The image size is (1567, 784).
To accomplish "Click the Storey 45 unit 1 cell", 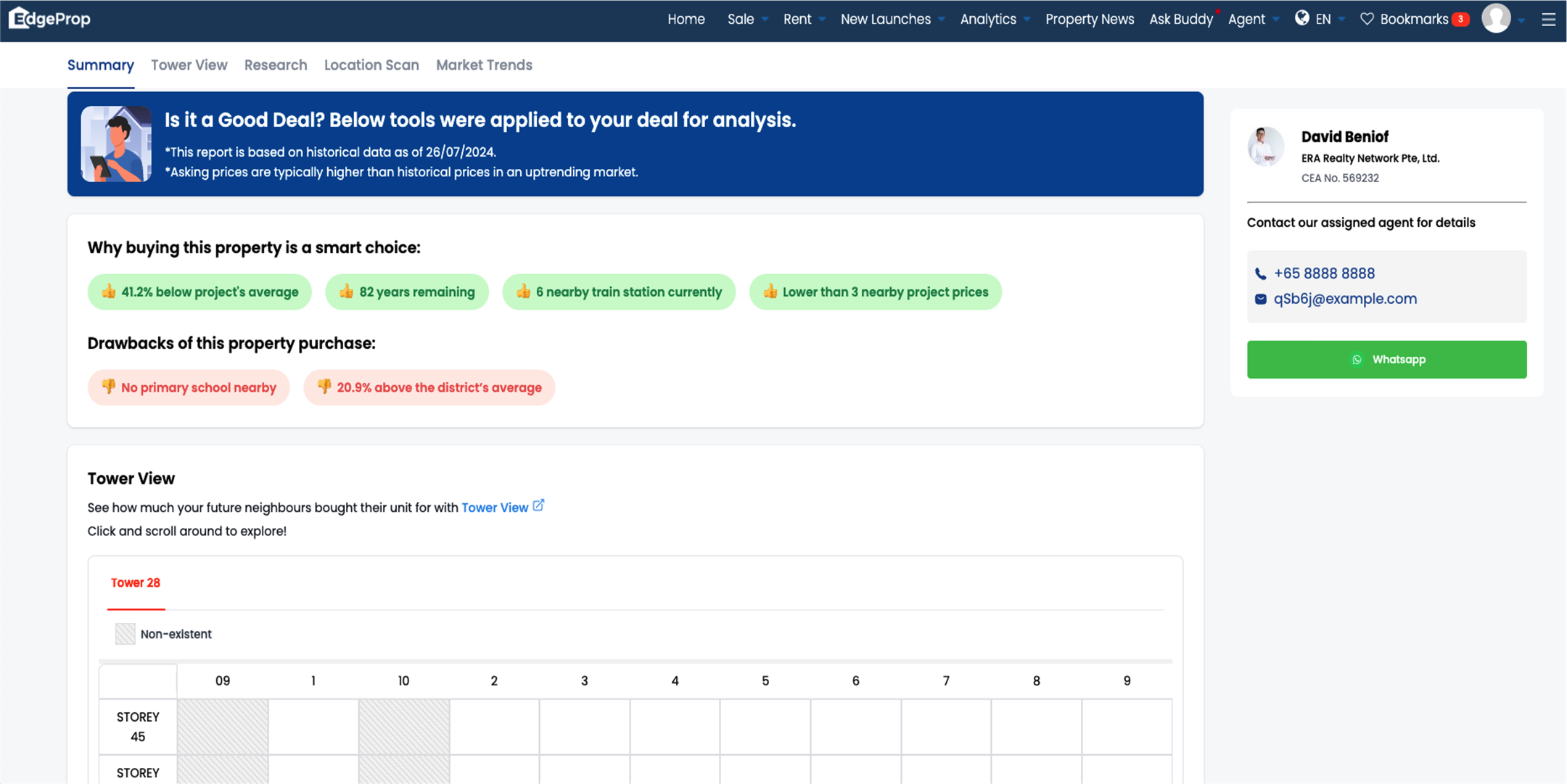I will click(x=313, y=727).
